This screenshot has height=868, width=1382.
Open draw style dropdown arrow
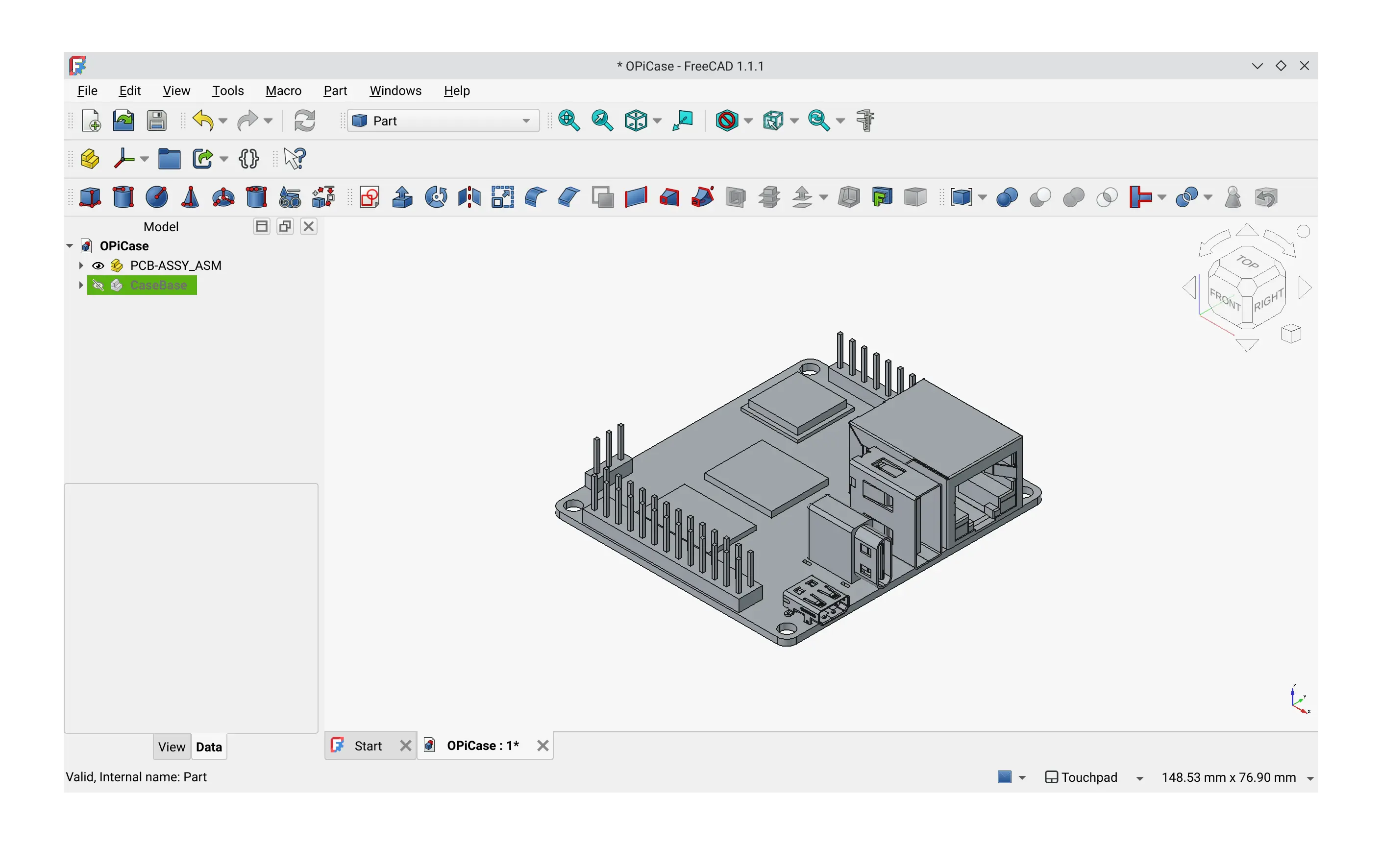click(x=748, y=121)
